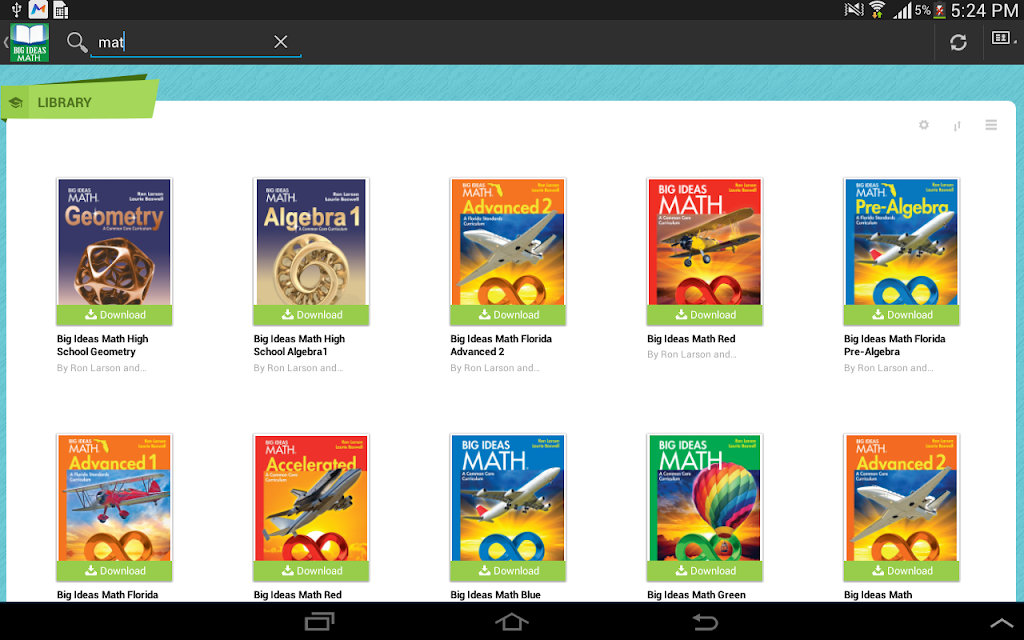Click title 'Big Ideas Math Green'
Screen dimensions: 1024x640
[x=696, y=595]
